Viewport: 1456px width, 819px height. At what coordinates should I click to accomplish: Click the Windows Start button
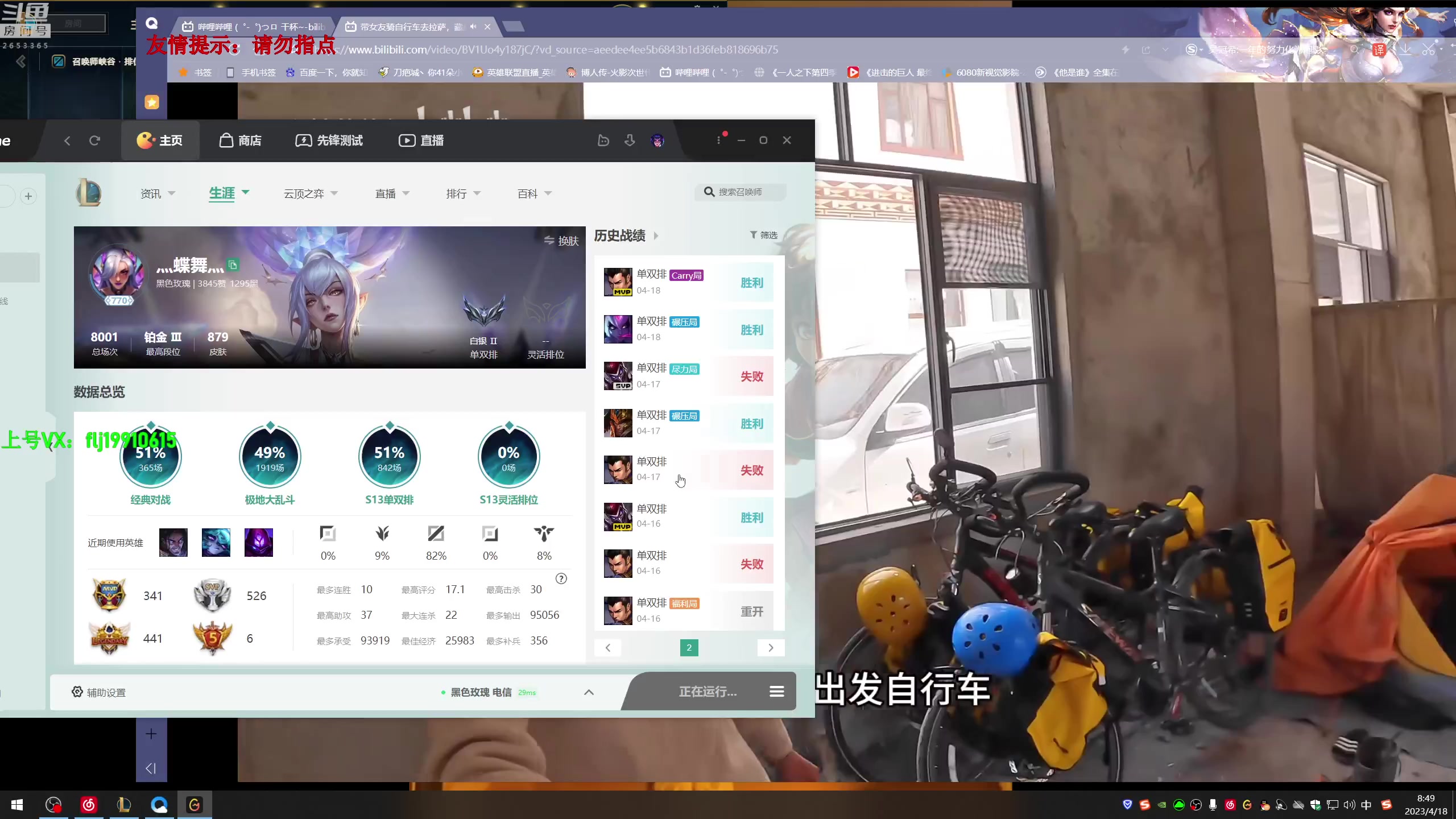tap(17, 805)
